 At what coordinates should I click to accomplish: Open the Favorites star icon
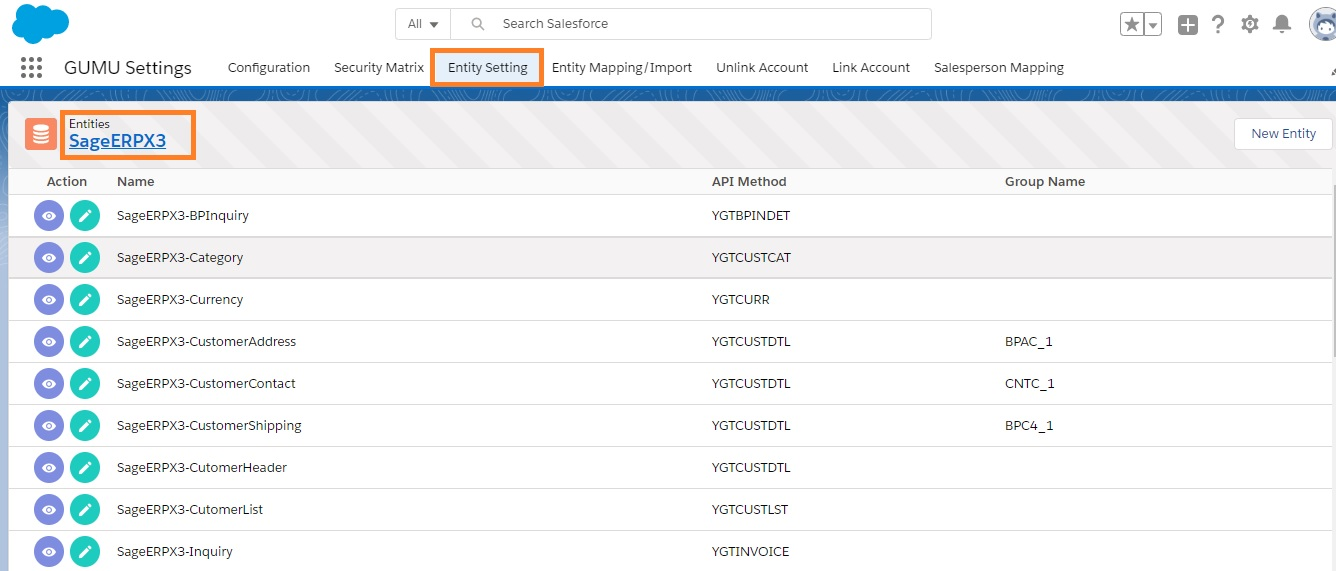(1132, 25)
